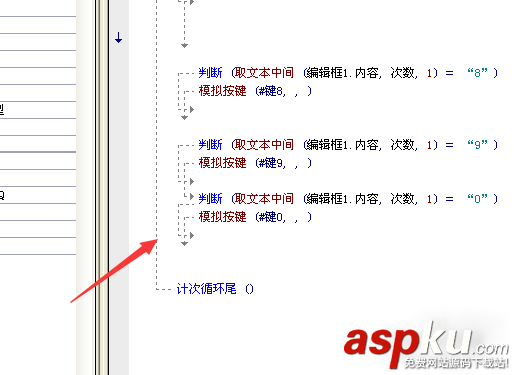Screen dimensions: 514x375
Task: Click the #键0 constant argument
Action: [x=271, y=217]
